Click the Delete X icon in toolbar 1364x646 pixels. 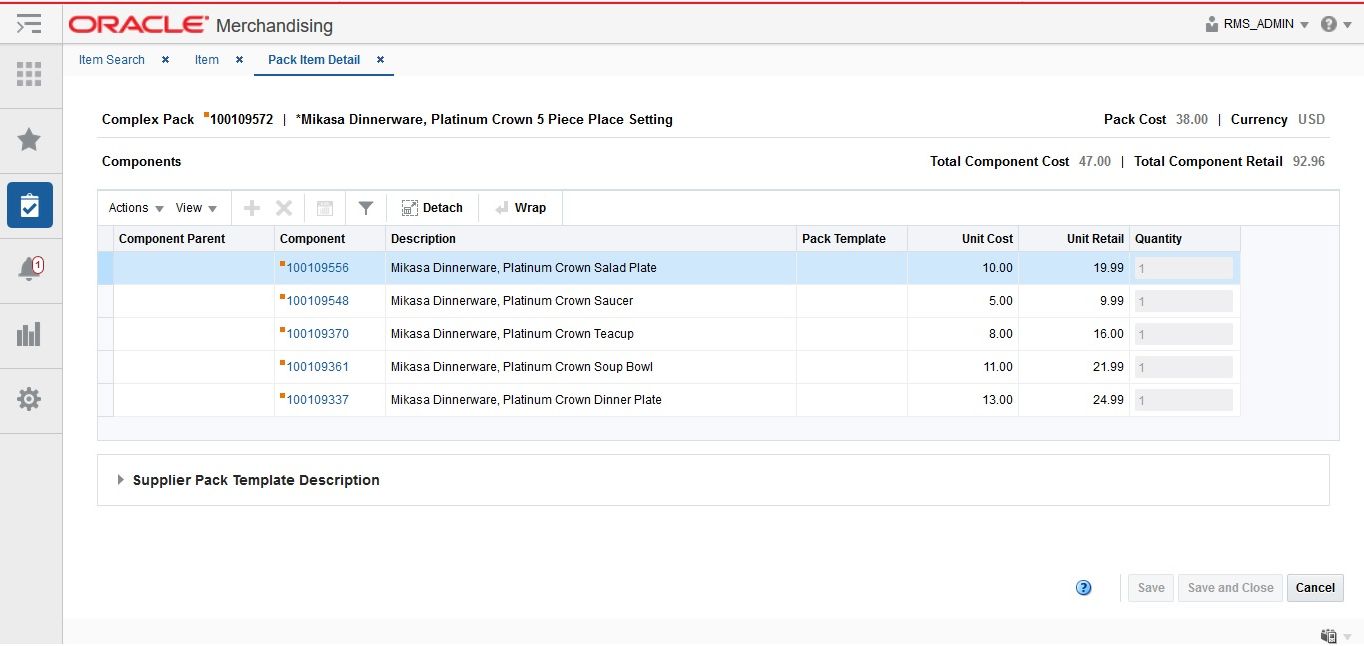284,208
